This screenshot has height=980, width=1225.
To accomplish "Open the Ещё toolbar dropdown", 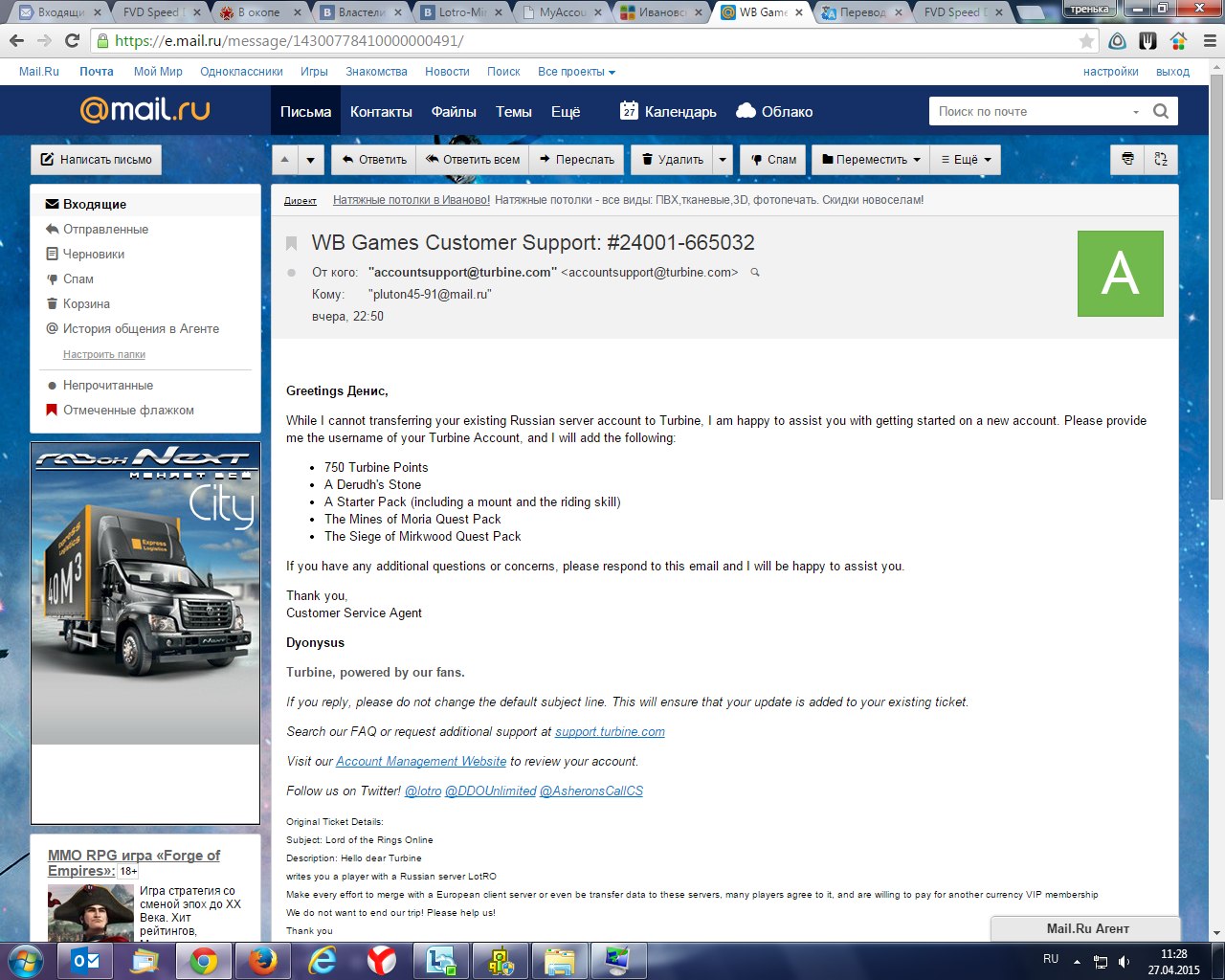I will (966, 160).
